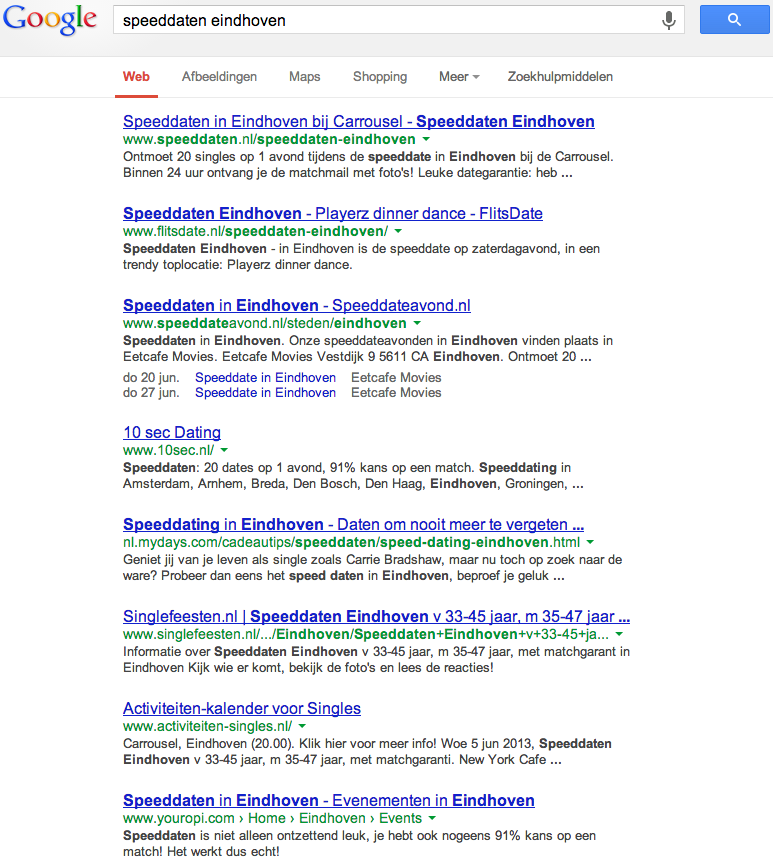Click snippet 'Informatie over Speeddaten Eindhoven v 33-45'
Viewport: 773px width, 857px height.
[376, 660]
